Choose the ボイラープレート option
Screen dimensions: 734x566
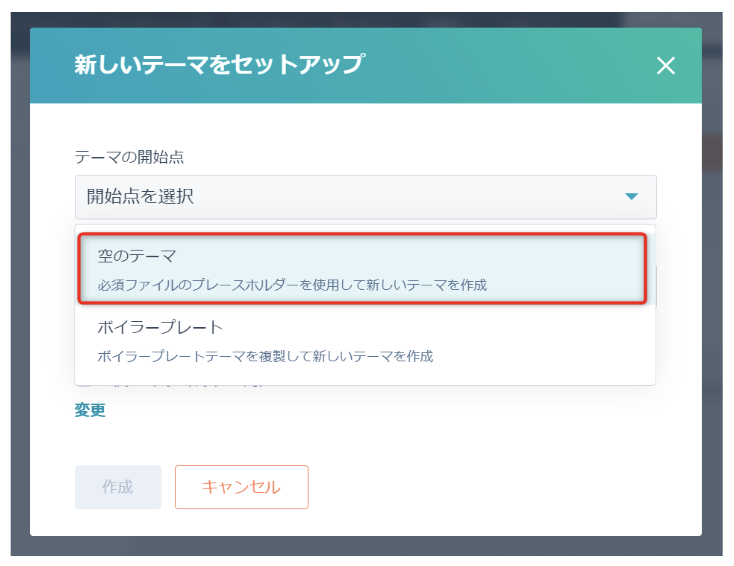(365, 342)
